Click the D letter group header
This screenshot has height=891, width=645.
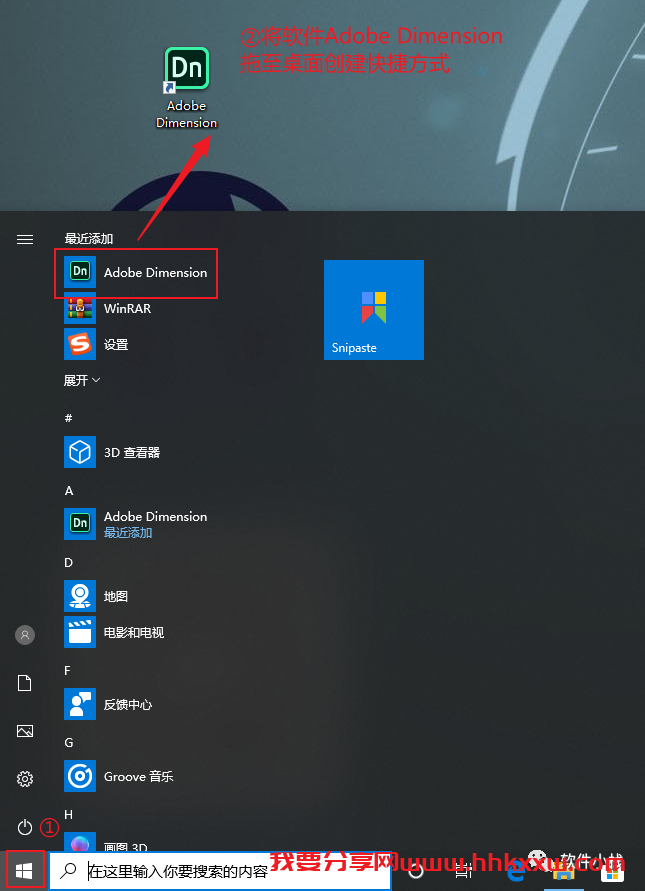69,563
